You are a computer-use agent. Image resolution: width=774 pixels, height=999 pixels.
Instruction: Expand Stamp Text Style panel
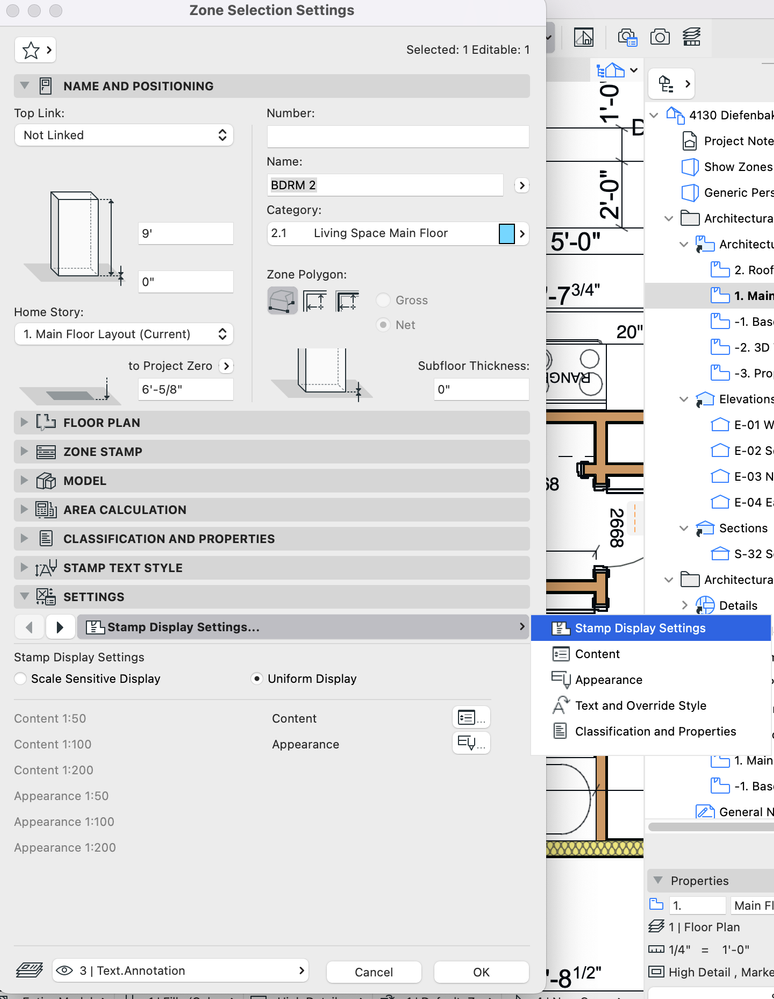click(24, 568)
